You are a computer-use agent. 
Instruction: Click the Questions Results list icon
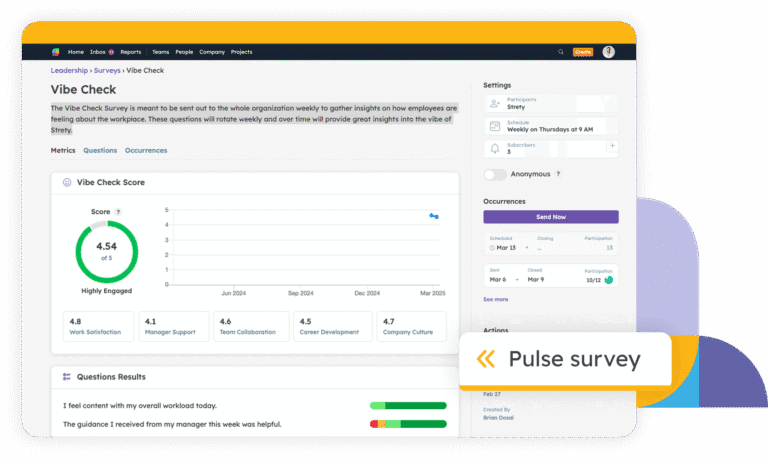click(67, 377)
